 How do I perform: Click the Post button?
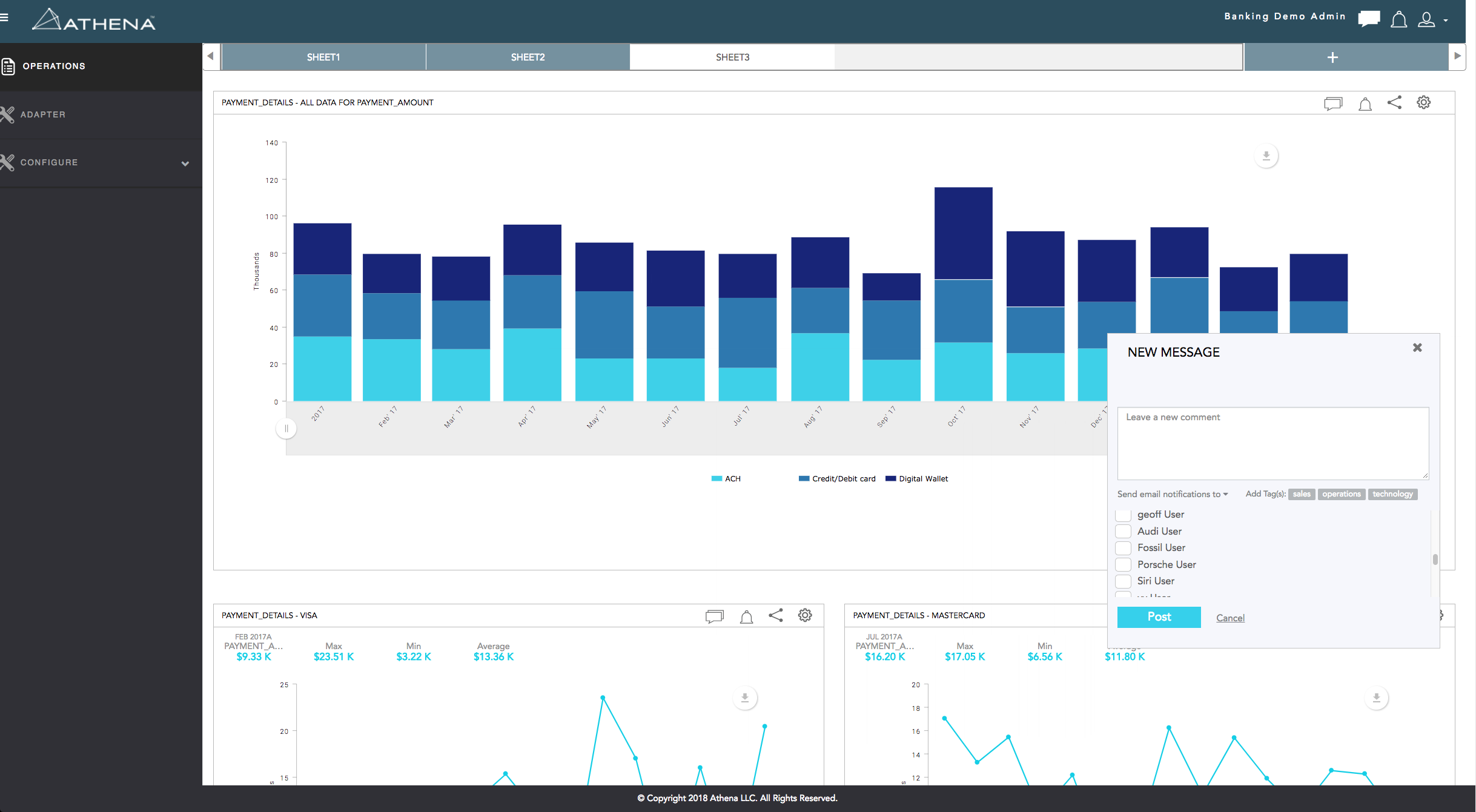1159,617
